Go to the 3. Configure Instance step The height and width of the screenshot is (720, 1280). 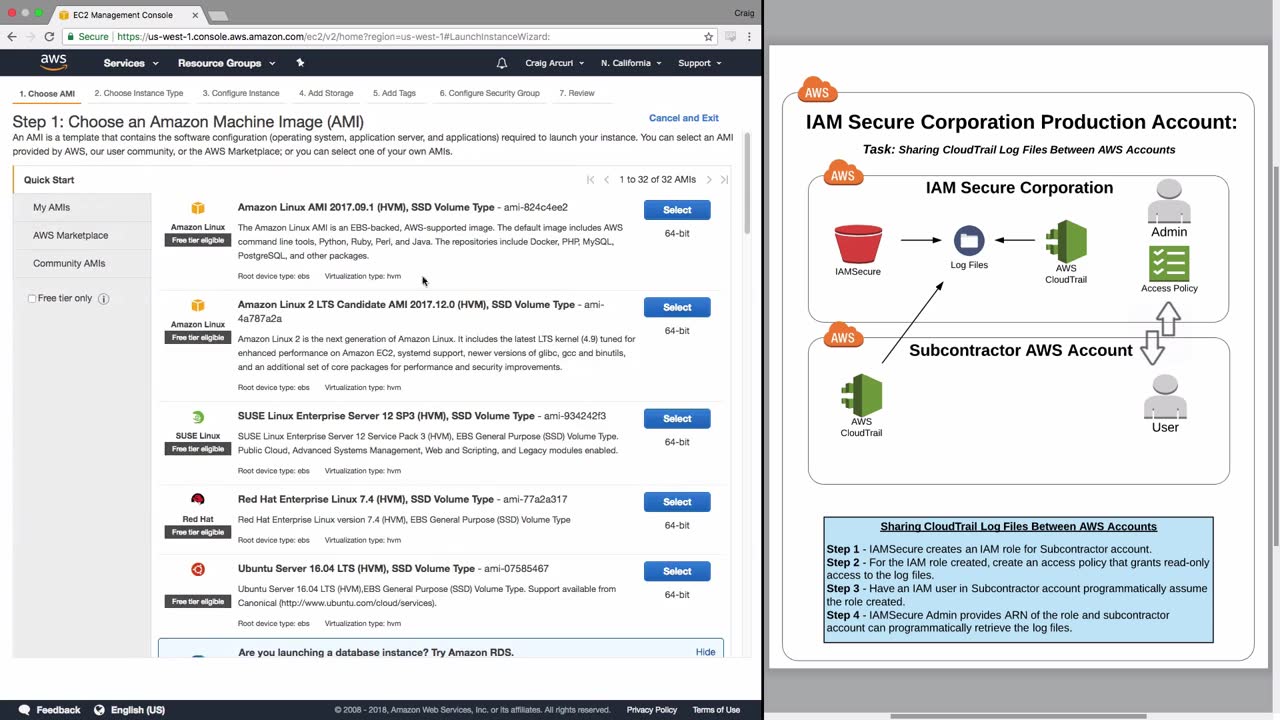(241, 93)
